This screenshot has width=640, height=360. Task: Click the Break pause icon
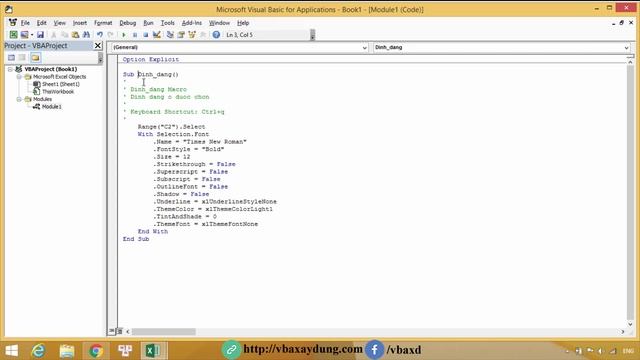click(x=135, y=35)
